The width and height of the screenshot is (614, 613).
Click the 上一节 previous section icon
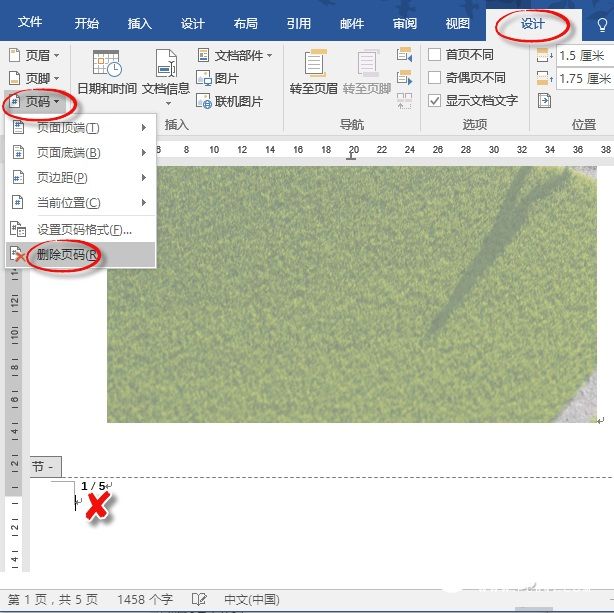click(405, 55)
